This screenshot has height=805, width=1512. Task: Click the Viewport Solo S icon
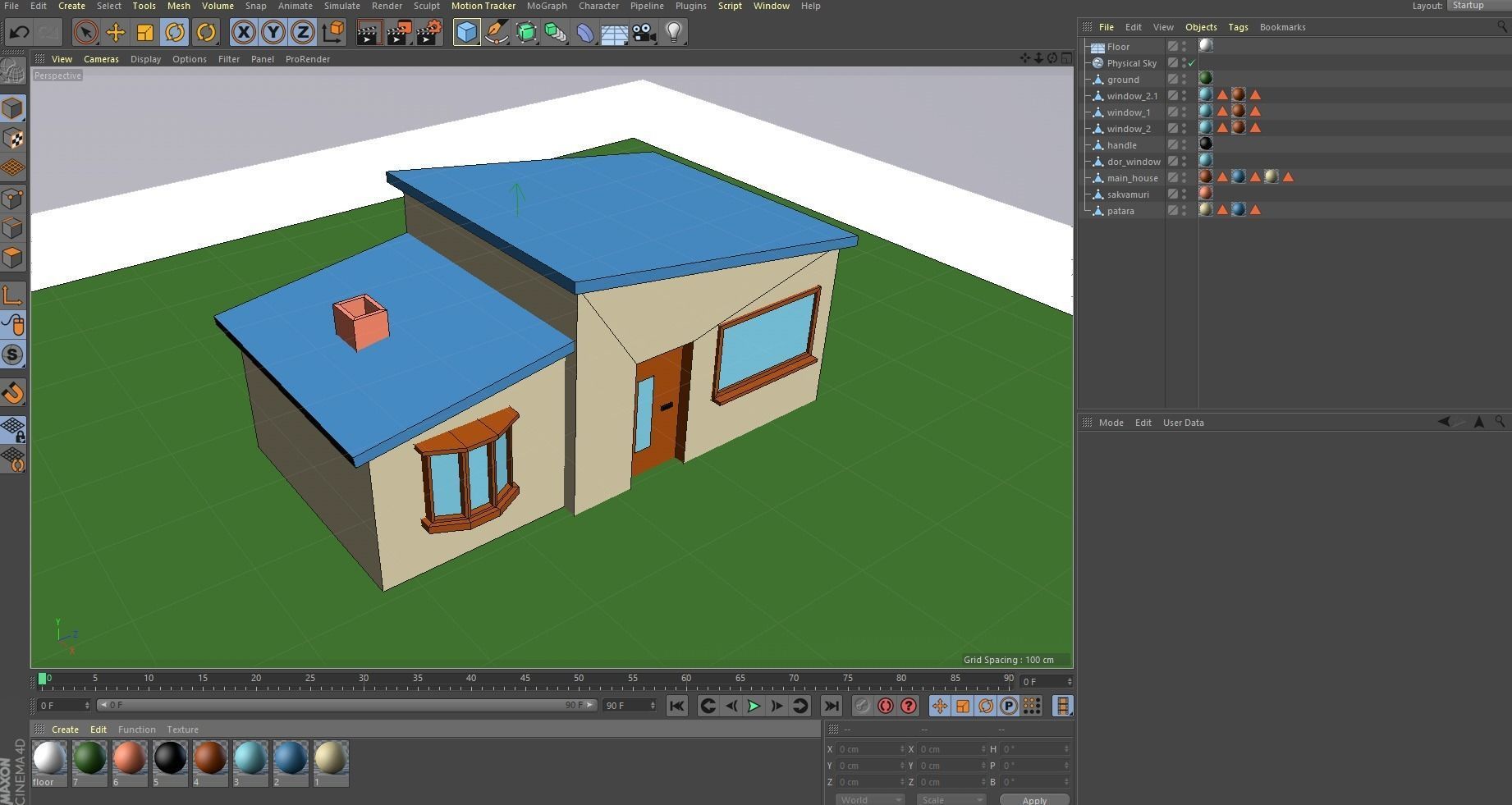coord(13,354)
